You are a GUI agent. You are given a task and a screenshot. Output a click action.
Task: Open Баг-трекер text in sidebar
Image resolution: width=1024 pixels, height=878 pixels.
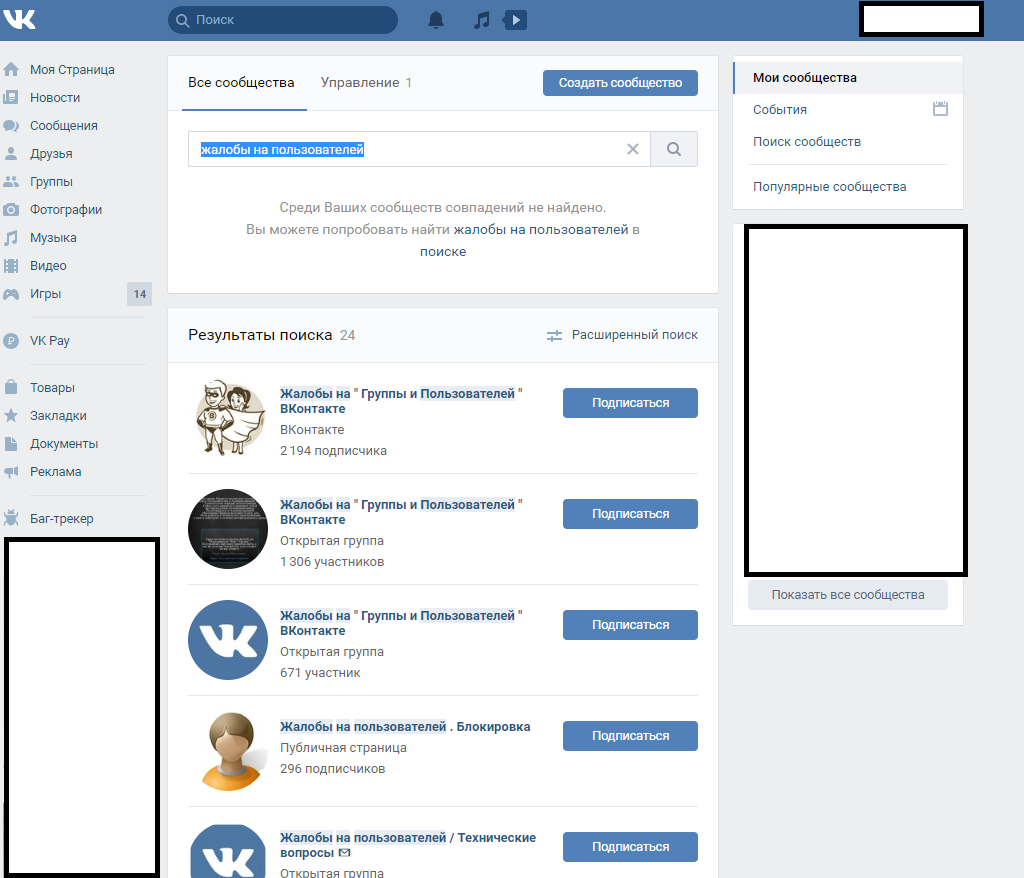(x=61, y=518)
